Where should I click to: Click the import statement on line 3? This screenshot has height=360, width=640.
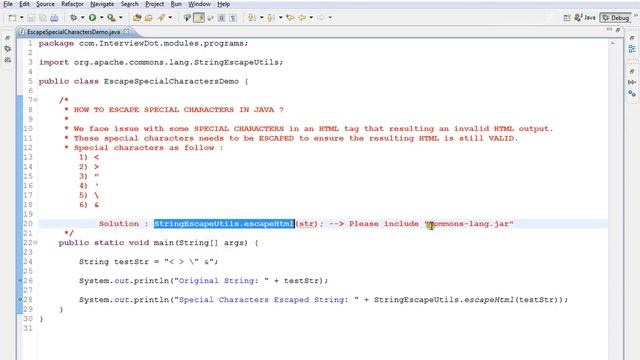pyautogui.click(x=161, y=62)
